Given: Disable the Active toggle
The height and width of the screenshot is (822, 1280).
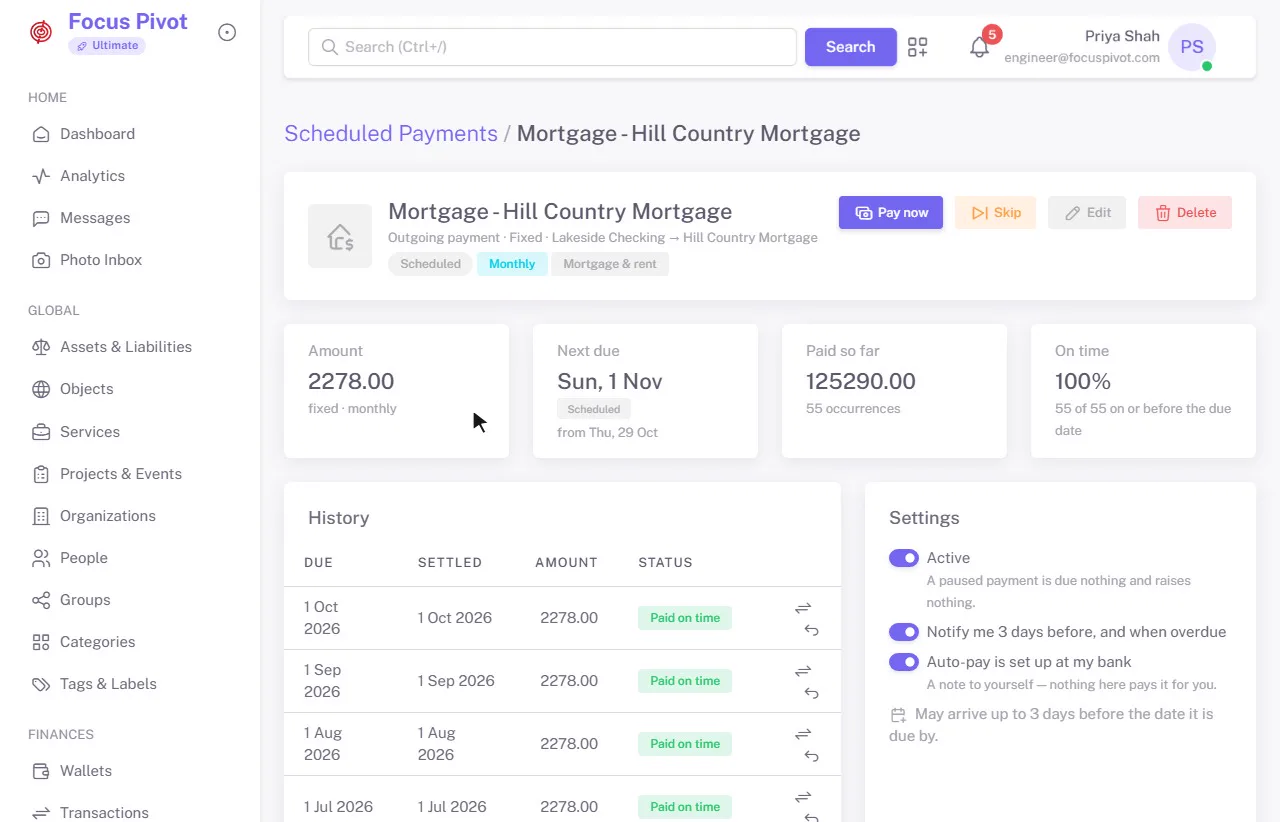Looking at the screenshot, I should (904, 558).
